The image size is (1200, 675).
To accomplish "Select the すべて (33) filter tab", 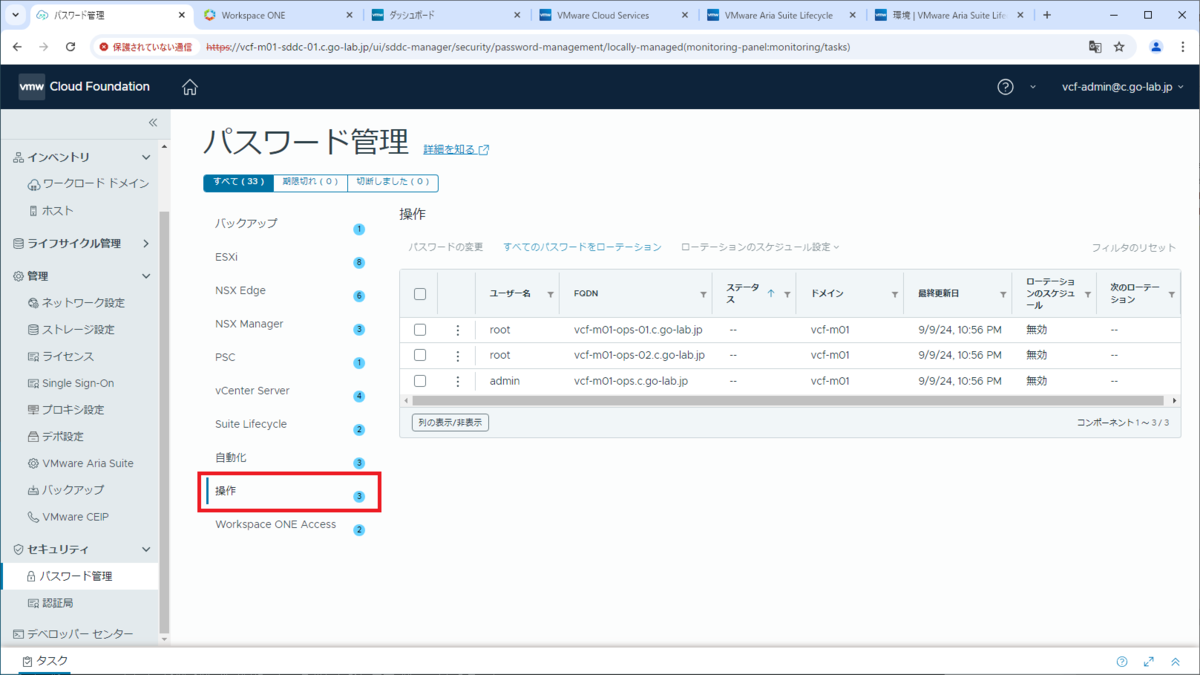I will point(238,182).
